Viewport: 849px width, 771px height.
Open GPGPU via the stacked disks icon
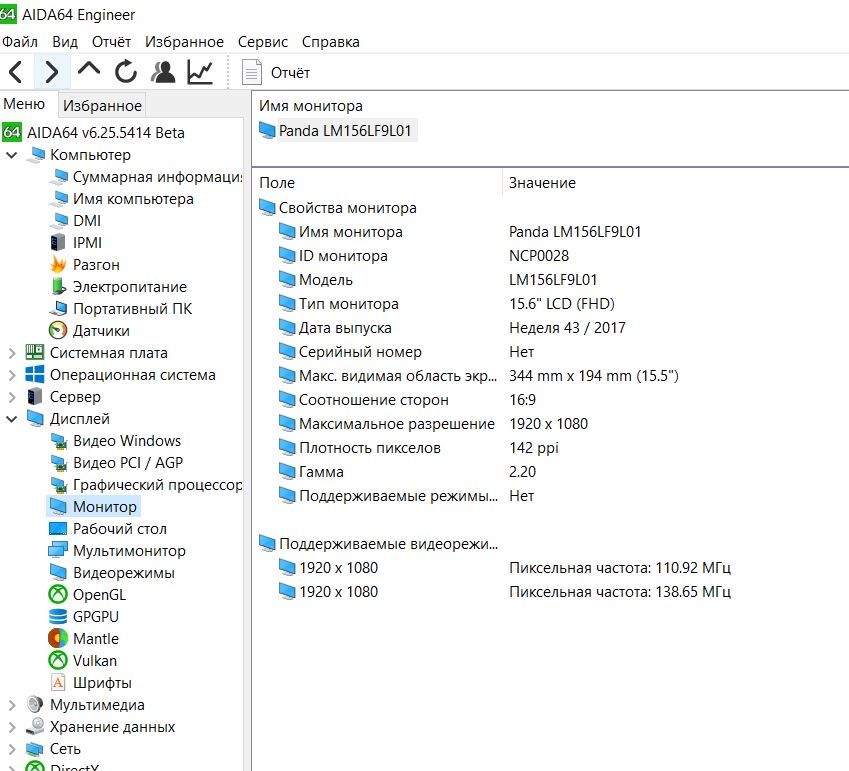58,617
